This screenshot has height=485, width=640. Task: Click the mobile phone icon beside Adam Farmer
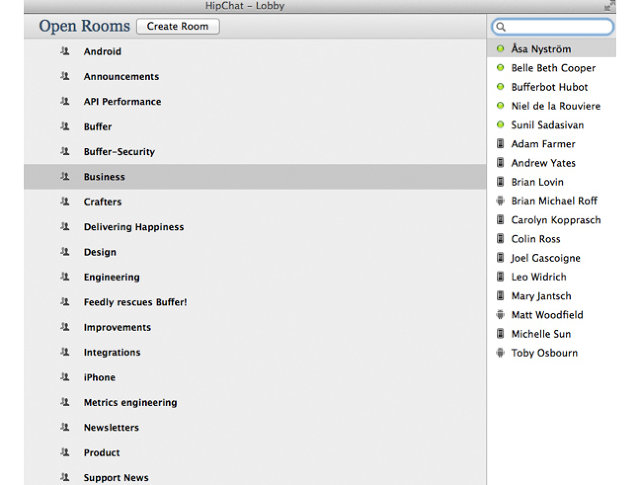(x=500, y=144)
